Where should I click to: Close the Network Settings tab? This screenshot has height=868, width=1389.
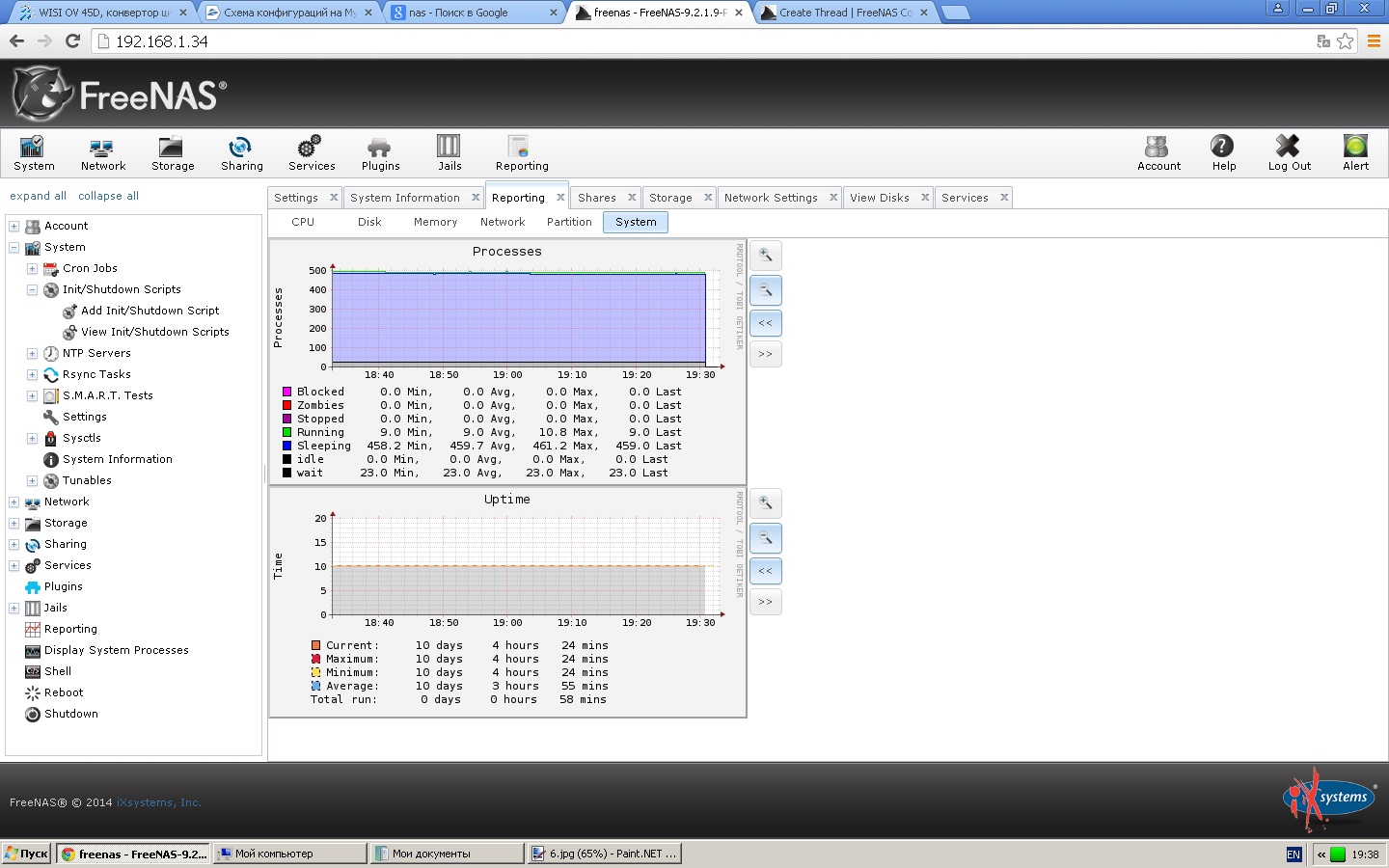tap(833, 197)
